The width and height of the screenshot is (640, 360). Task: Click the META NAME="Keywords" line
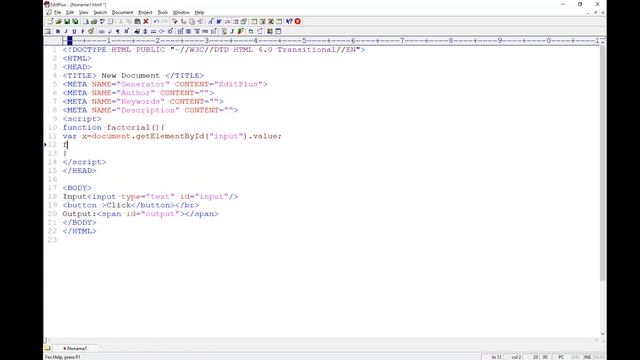click(x=143, y=101)
